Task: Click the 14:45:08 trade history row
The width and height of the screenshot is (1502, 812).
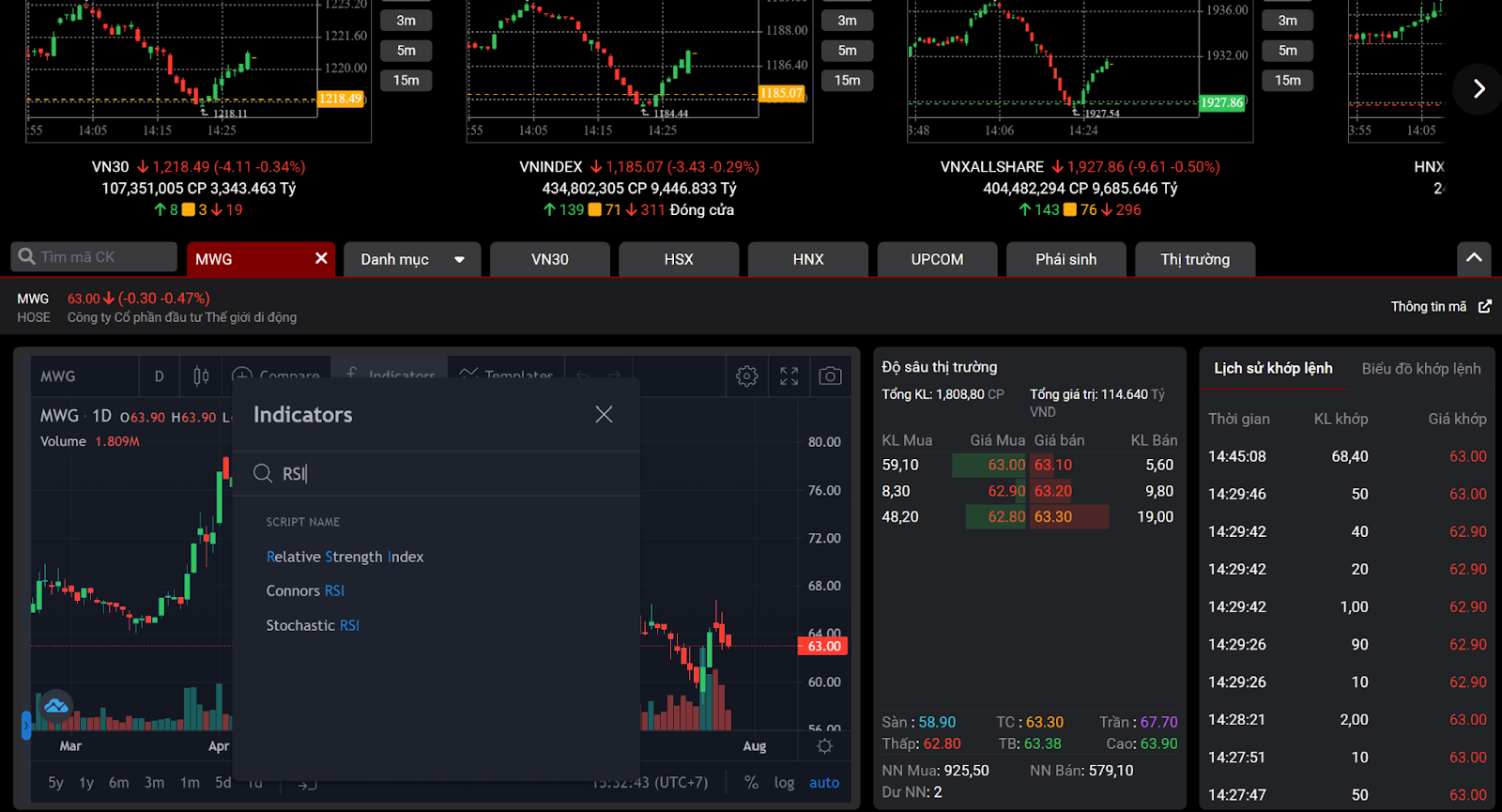Action: point(1347,456)
